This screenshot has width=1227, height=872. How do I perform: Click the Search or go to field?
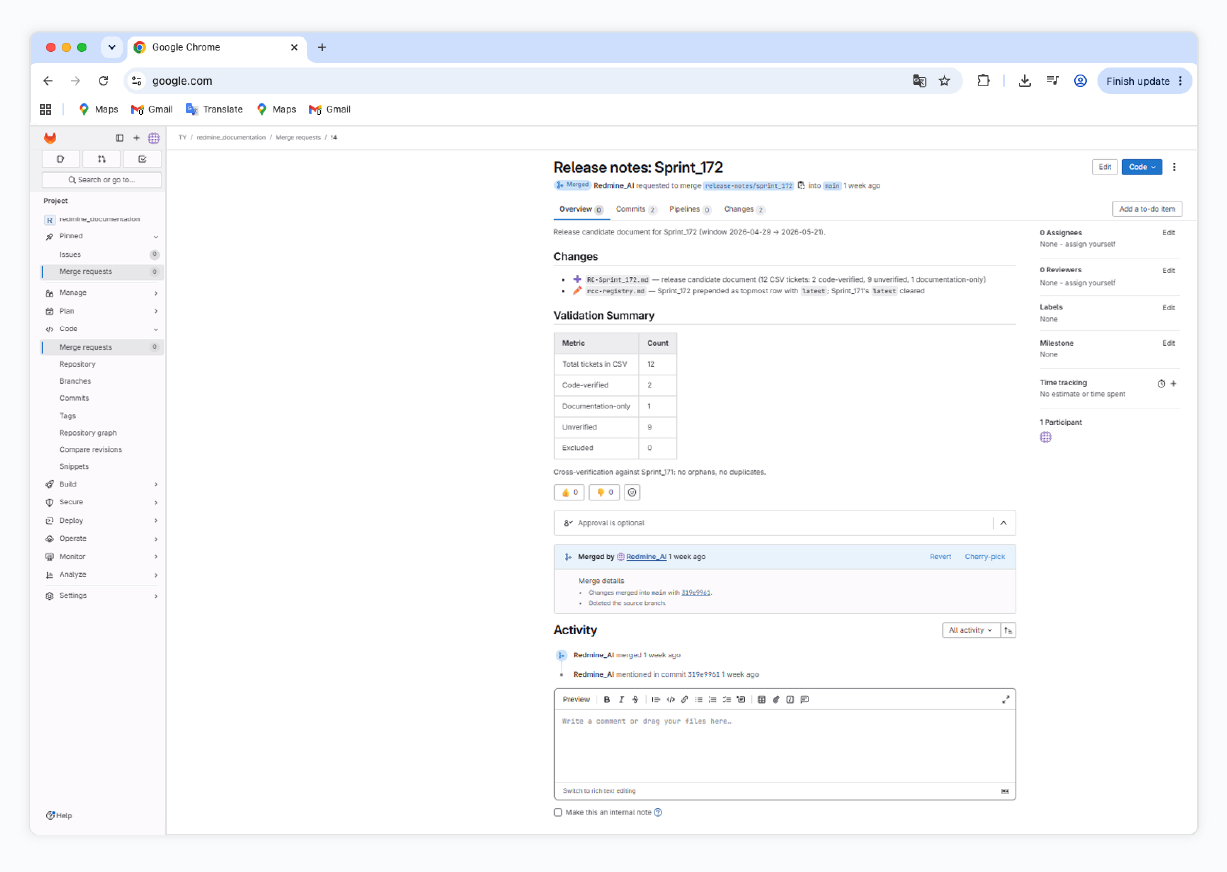102,180
